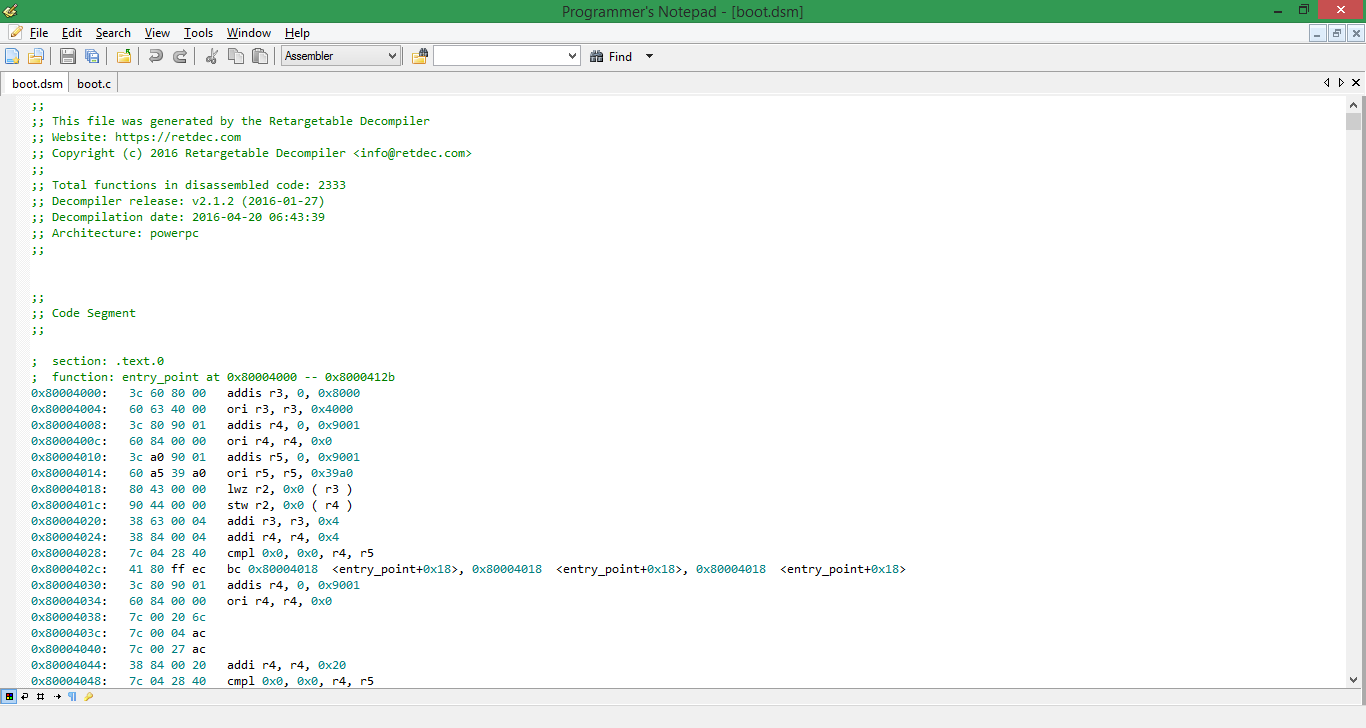This screenshot has height=728, width=1366.
Task: Open the Edit menu
Action: click(x=72, y=33)
